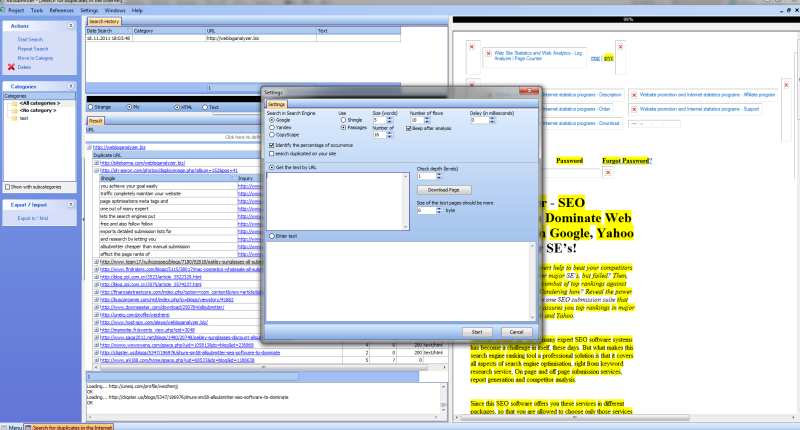Collapse the Actions panel with its chevron icon
Image resolution: width=800 pixels, height=430 pixels.
(72, 24)
